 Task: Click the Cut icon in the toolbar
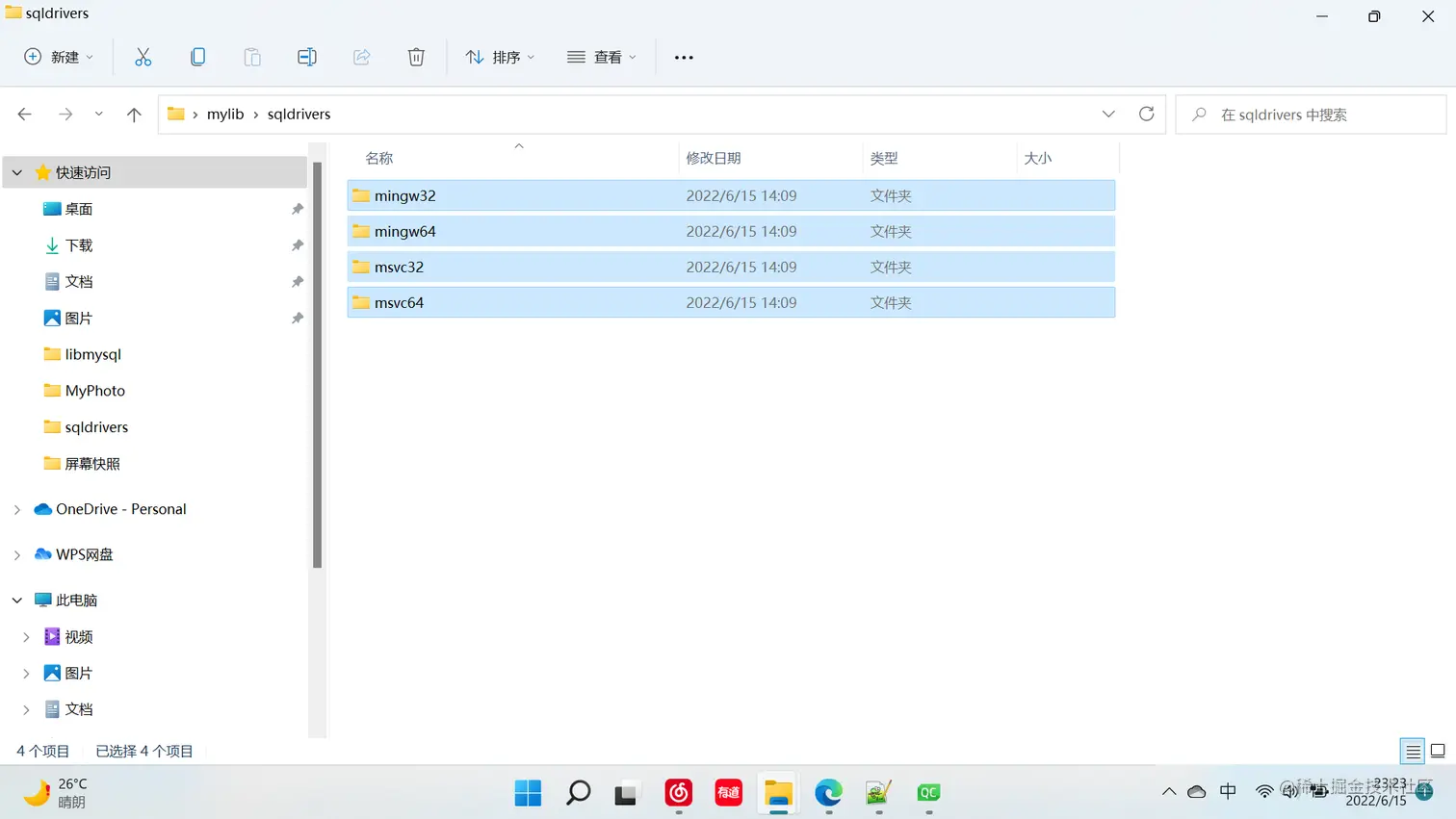[143, 57]
